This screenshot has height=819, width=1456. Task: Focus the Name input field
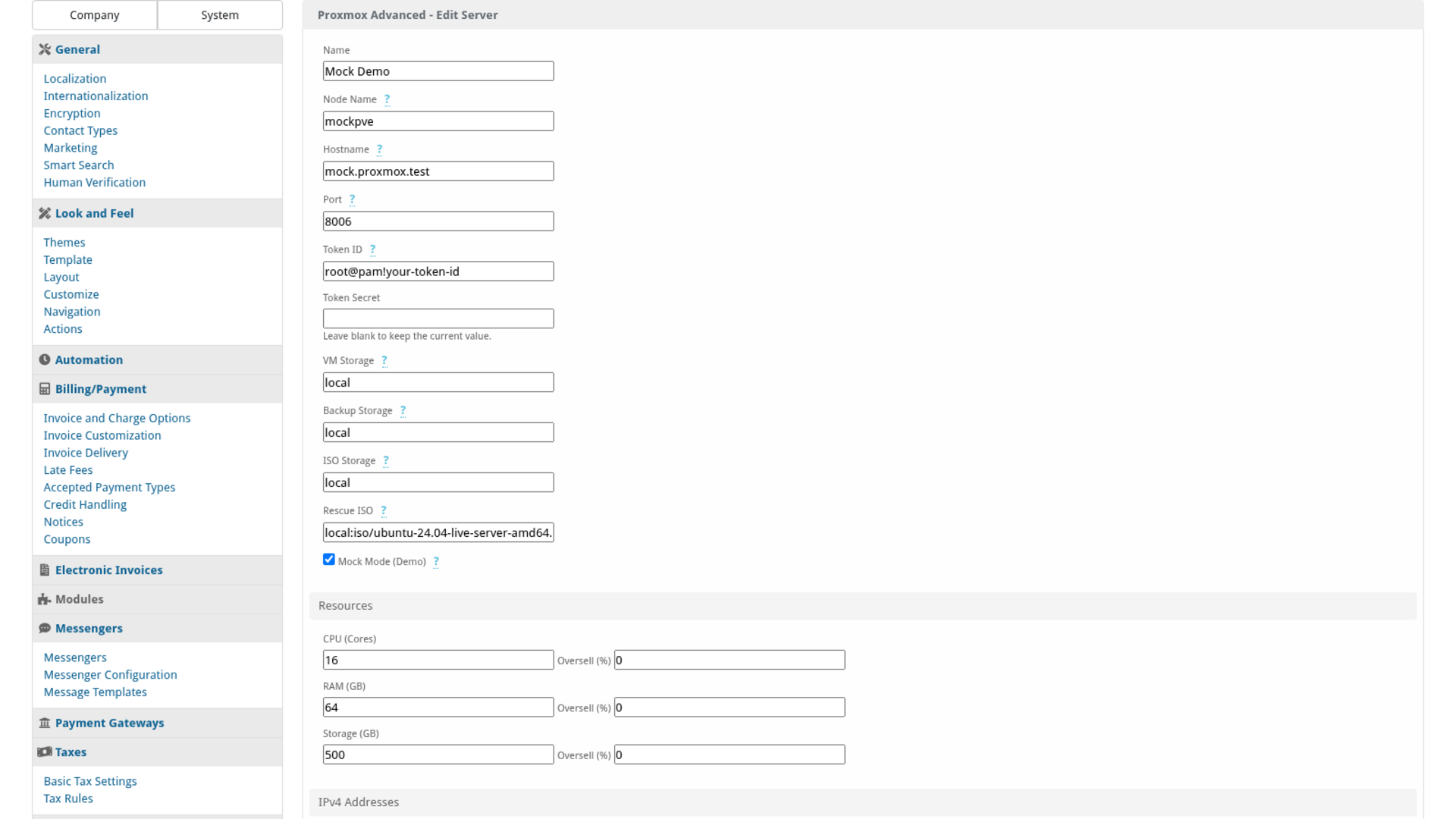pos(438,71)
